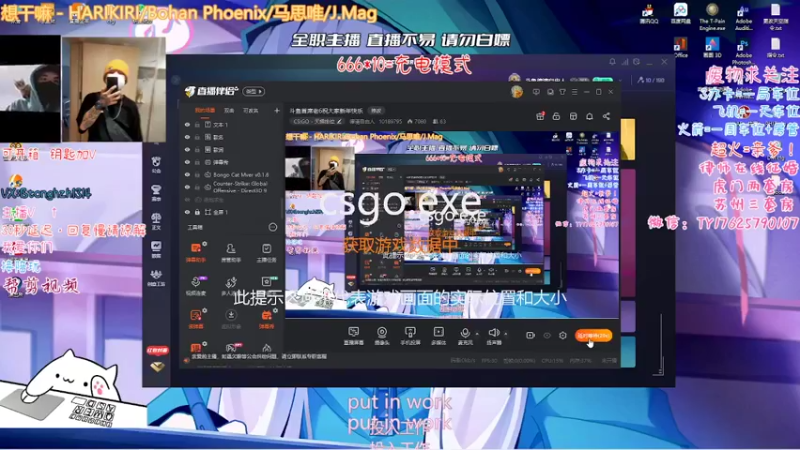The image size is (800, 450).
Task: Open the download-arrow toolbox tool
Action: tap(231, 319)
